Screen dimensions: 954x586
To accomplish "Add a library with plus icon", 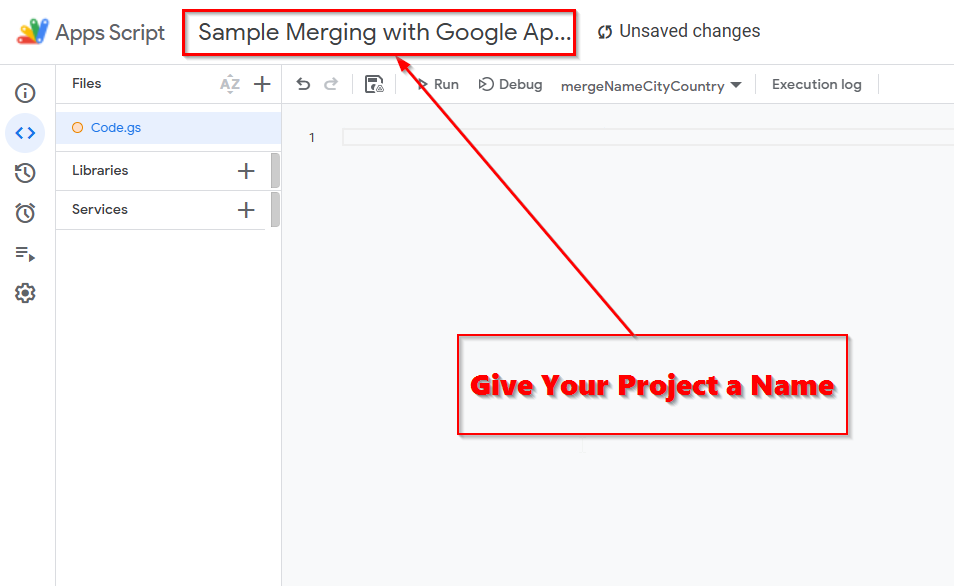I will (x=246, y=171).
